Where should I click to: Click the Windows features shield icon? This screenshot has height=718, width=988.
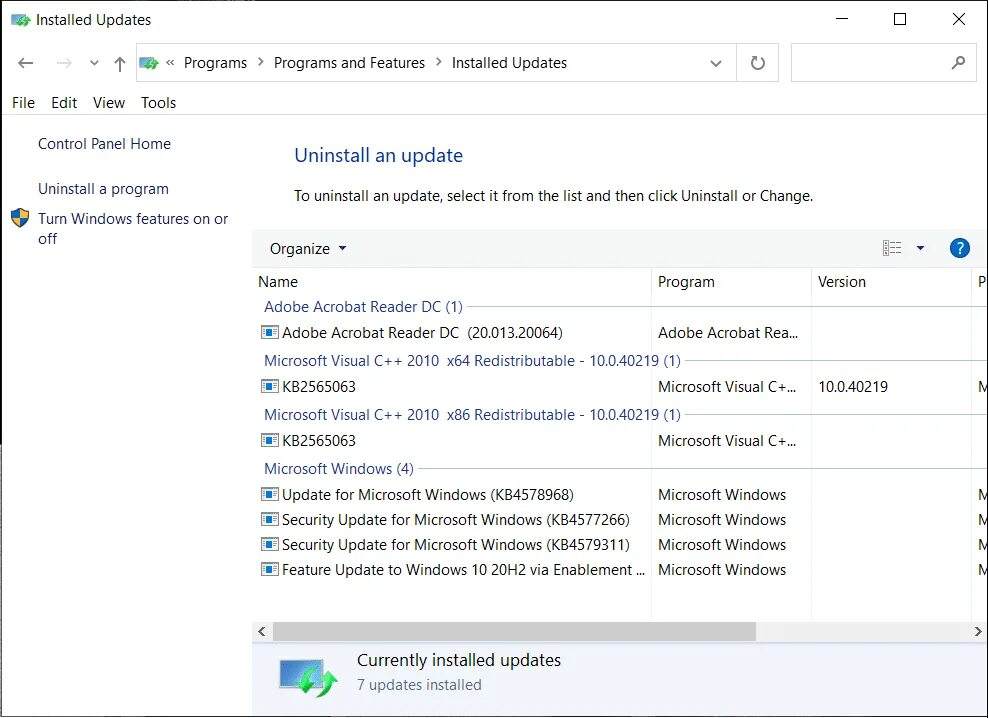(20, 218)
